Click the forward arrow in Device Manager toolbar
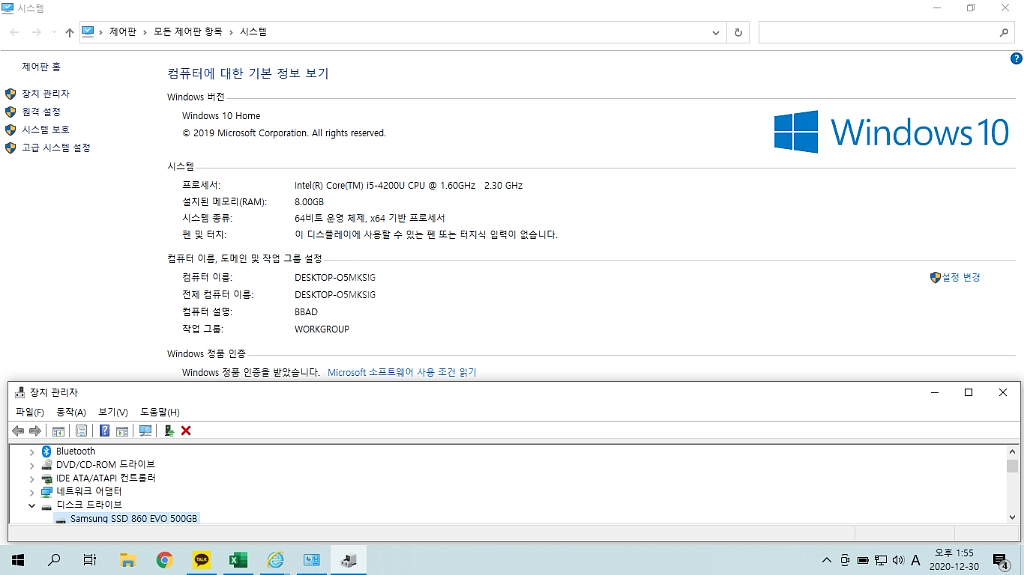Viewport: 1024px width, 575px height. tap(35, 431)
